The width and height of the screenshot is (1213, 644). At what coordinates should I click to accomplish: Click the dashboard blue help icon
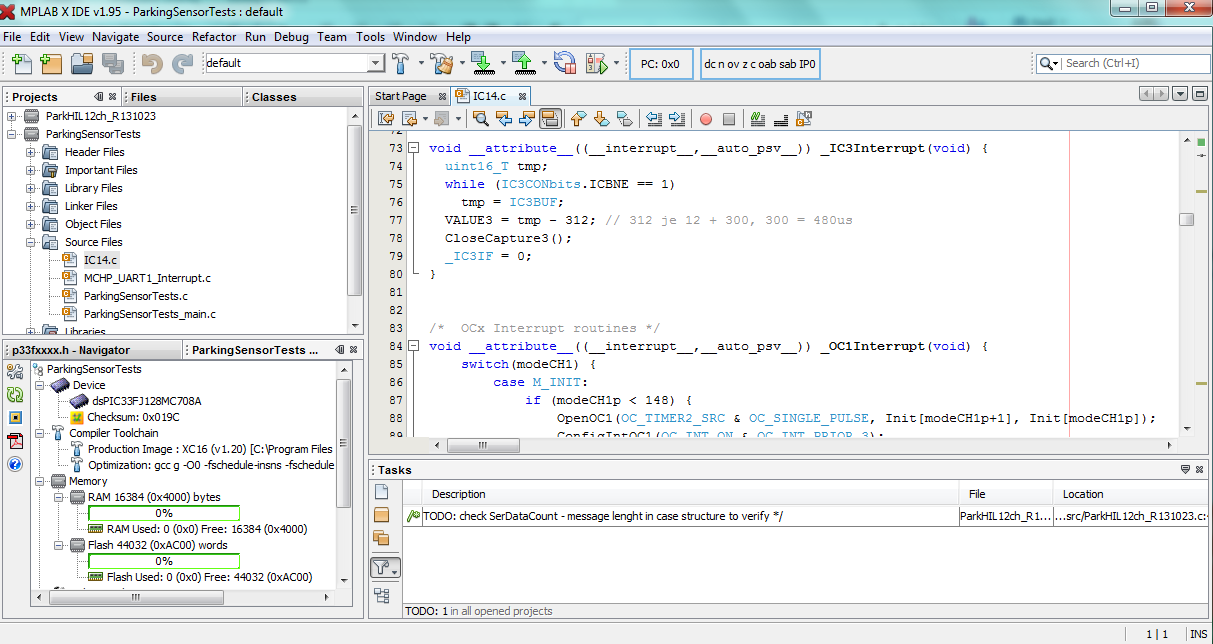[15, 464]
